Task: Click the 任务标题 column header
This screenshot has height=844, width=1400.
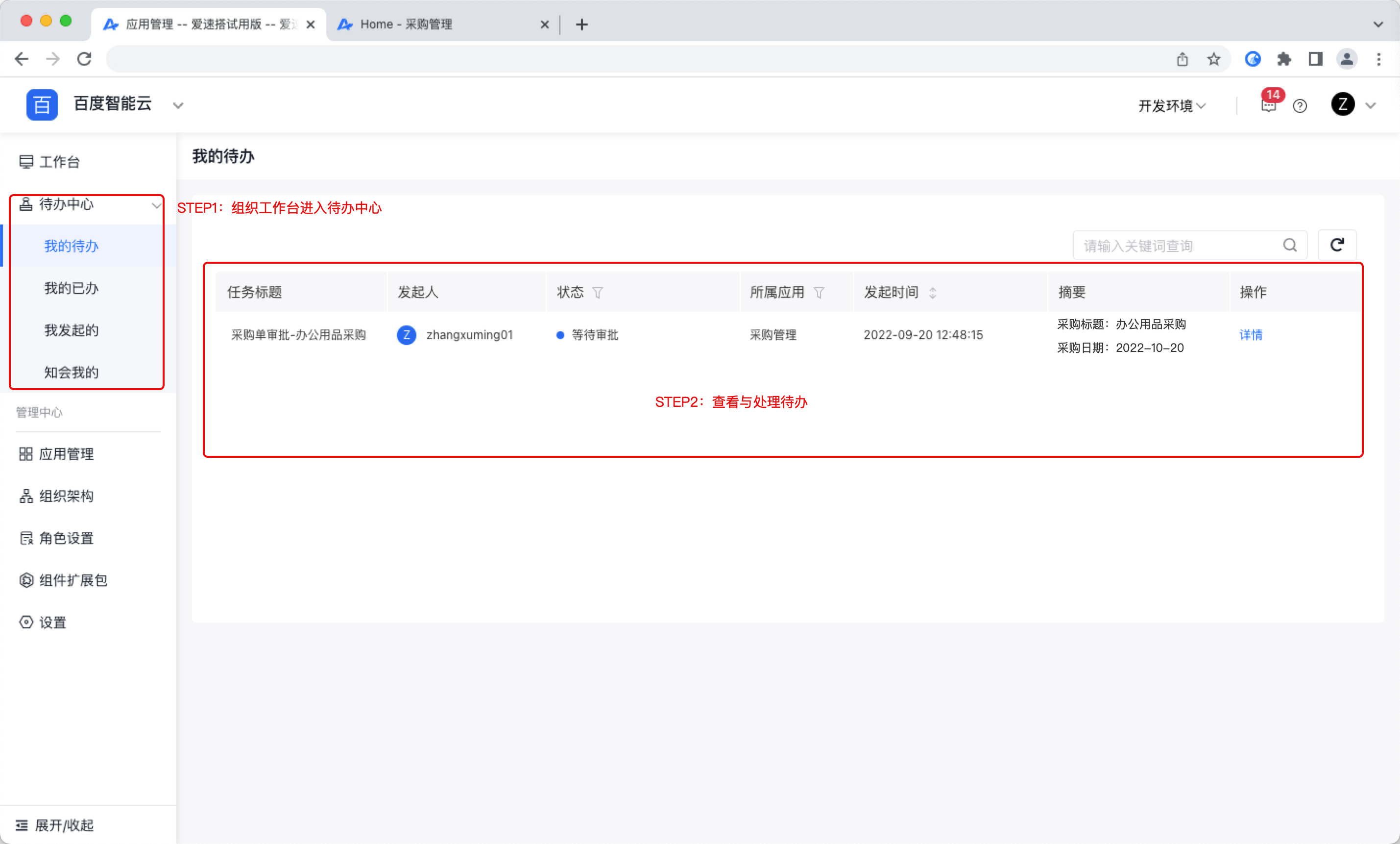Action: coord(255,292)
